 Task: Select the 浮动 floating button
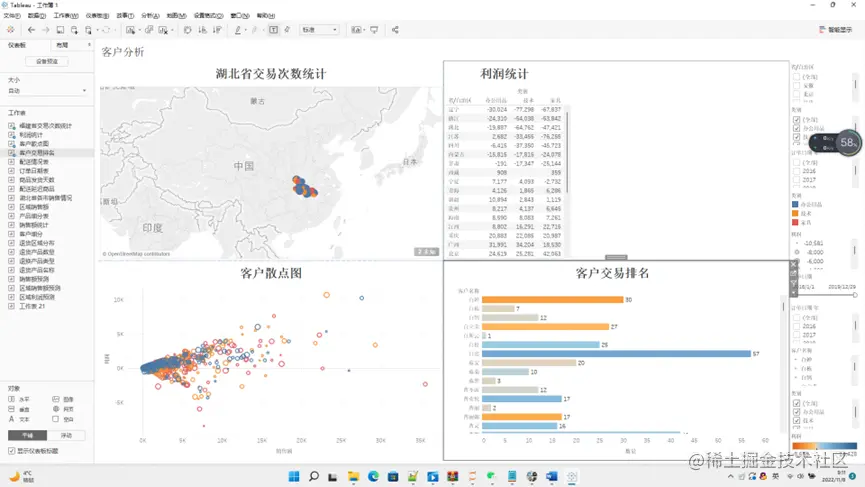[66, 436]
